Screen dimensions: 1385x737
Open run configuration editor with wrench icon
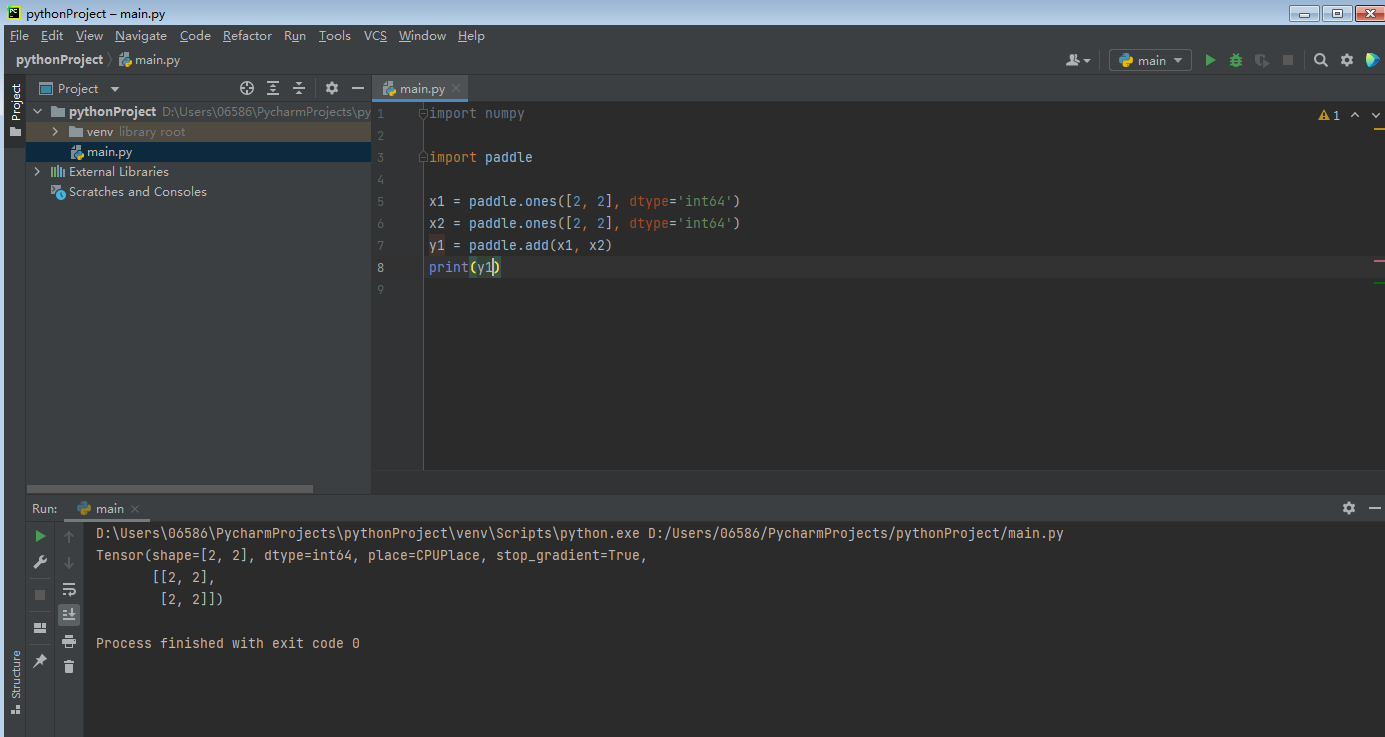coord(40,562)
